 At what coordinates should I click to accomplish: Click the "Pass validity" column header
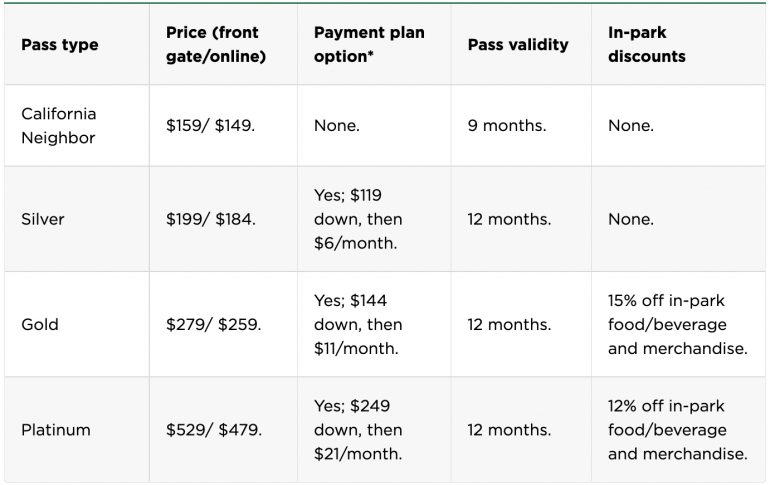(x=518, y=45)
